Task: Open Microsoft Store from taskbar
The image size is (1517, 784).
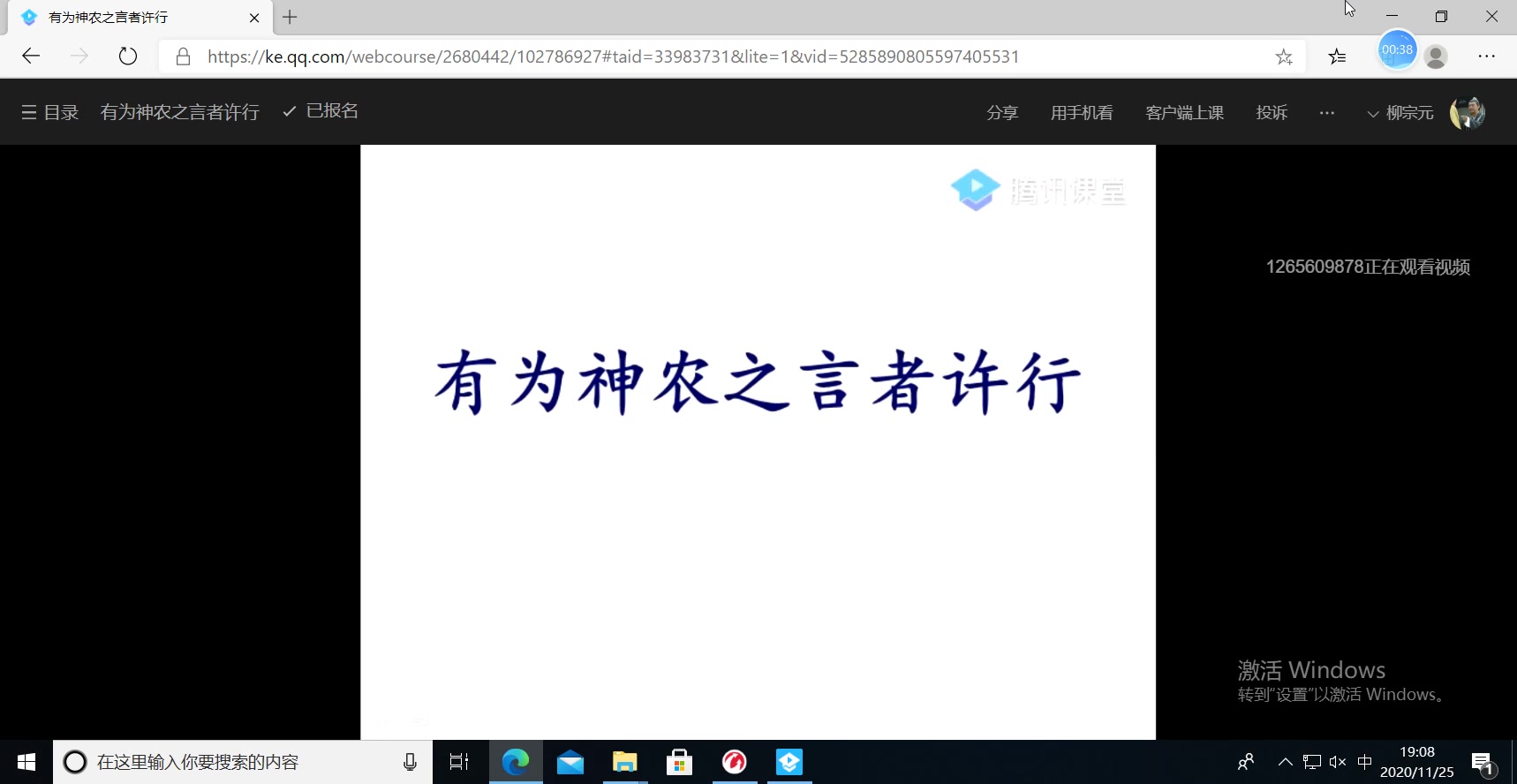Action: [x=680, y=762]
